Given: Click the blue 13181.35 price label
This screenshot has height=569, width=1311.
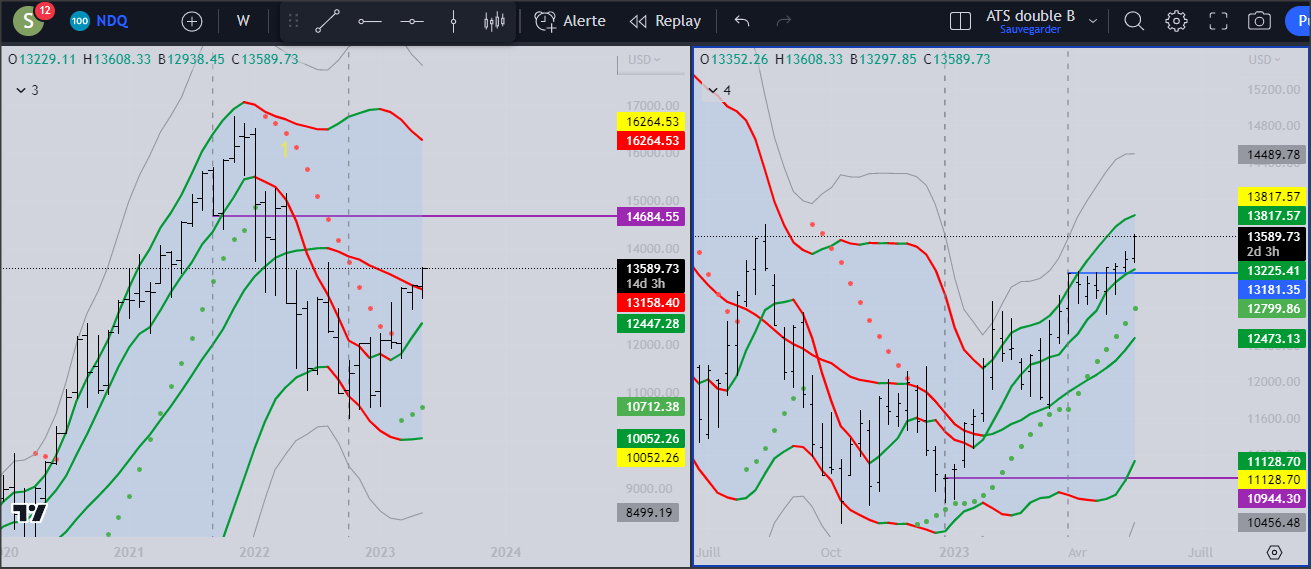Looking at the screenshot, I should (x=1271, y=289).
